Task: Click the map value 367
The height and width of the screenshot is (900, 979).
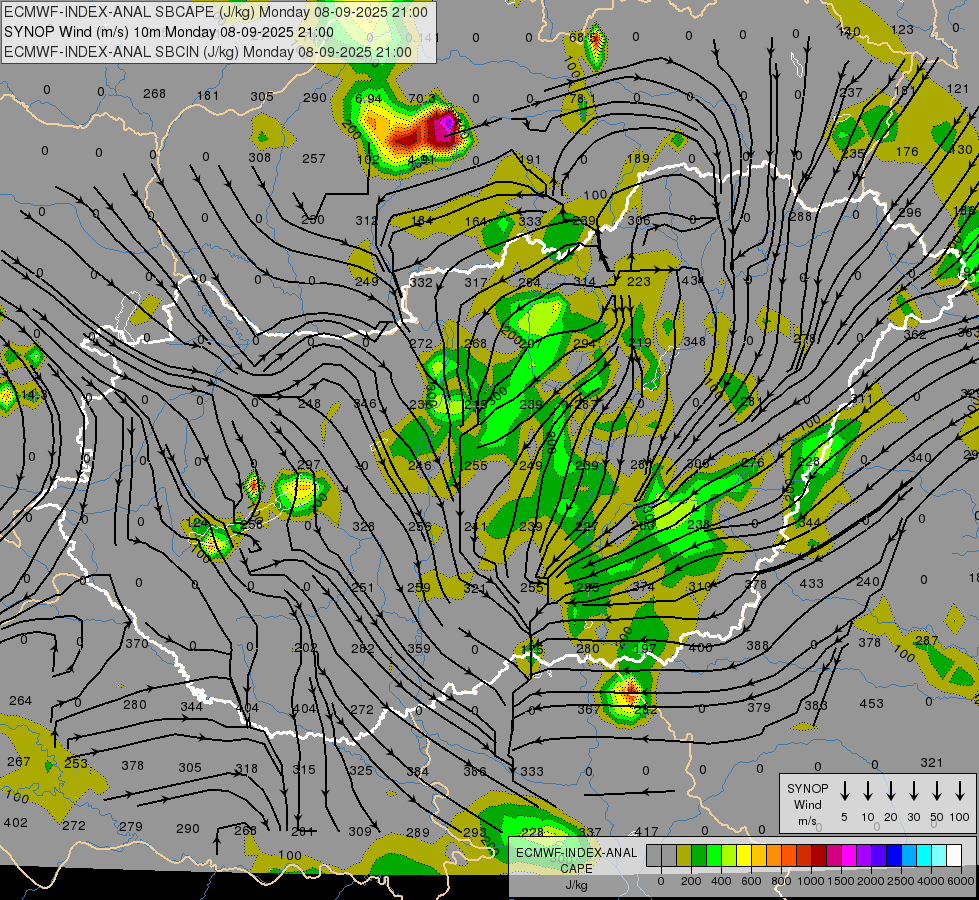Action: (588, 710)
